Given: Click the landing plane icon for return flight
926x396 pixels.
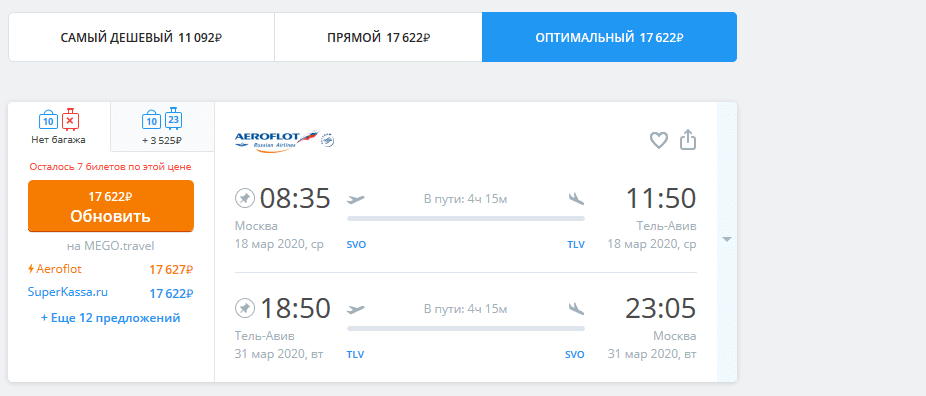Looking at the screenshot, I should click(x=576, y=309).
